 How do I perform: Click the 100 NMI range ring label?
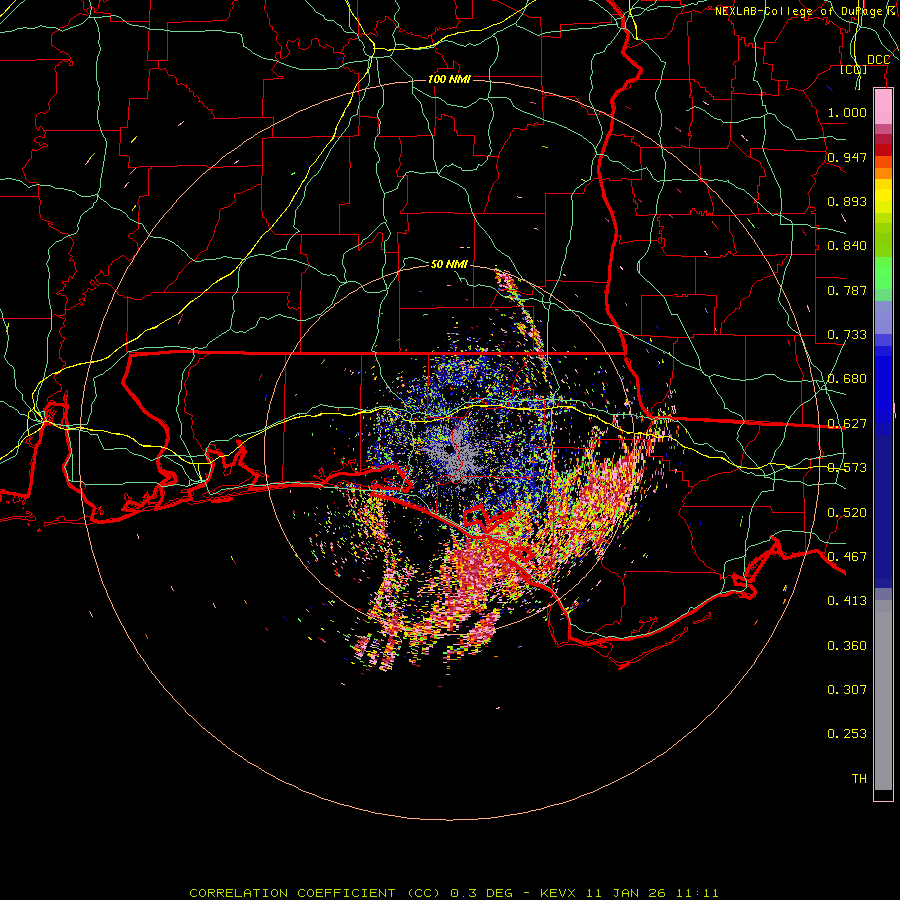coord(449,79)
